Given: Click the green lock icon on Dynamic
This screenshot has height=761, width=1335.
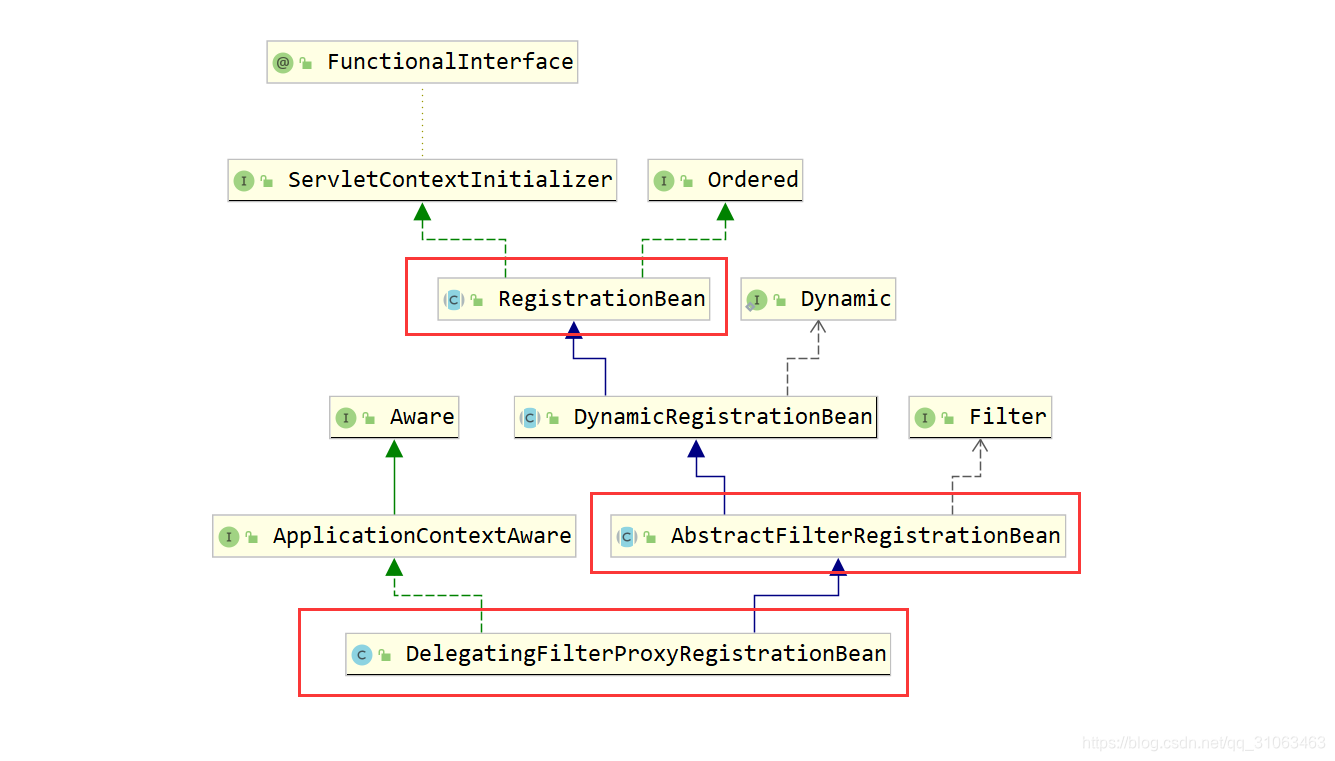Looking at the screenshot, I should 780,299.
